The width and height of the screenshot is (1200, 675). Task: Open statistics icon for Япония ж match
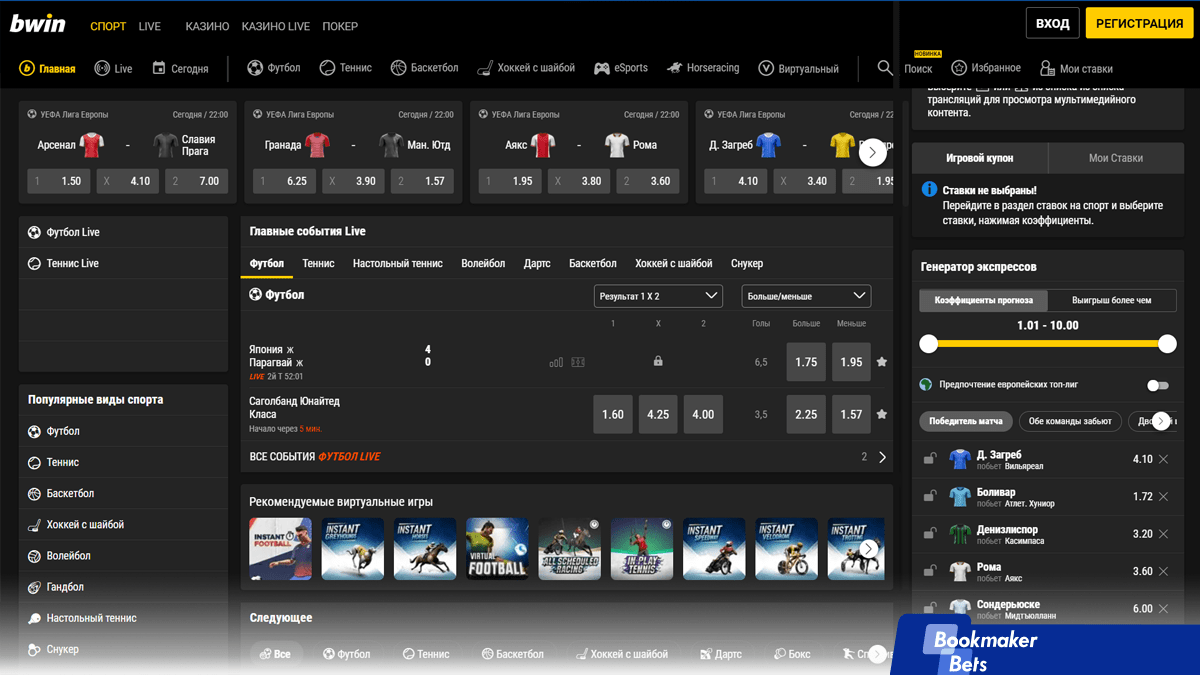tap(556, 362)
